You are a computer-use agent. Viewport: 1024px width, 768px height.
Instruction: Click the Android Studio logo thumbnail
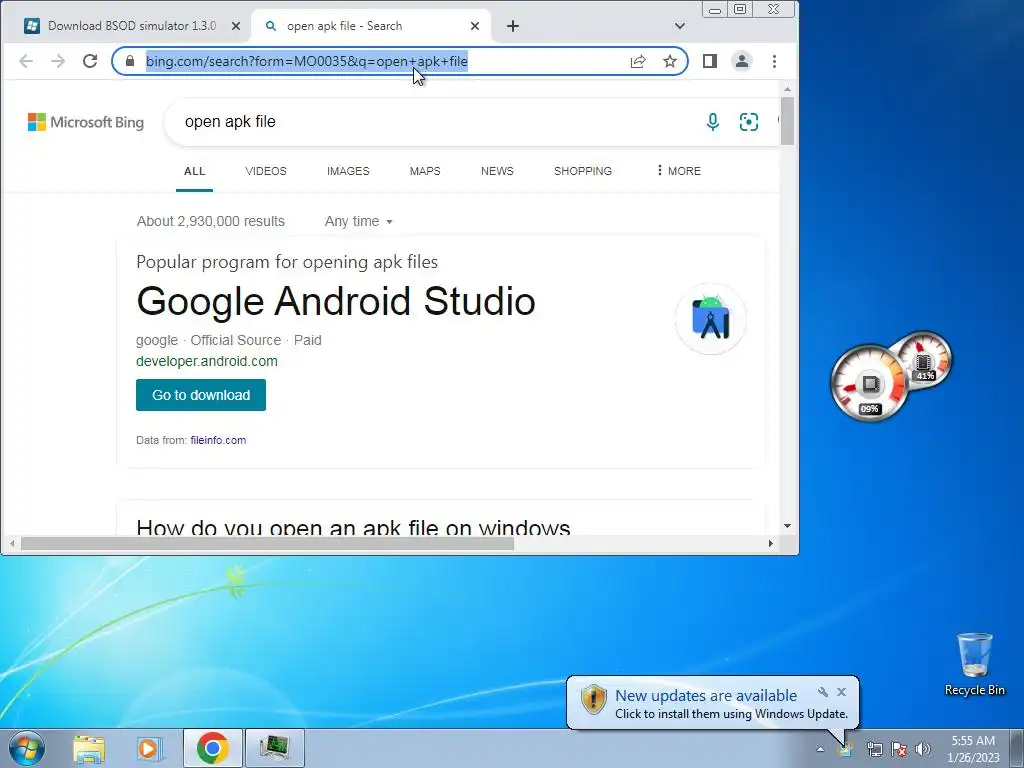(x=711, y=319)
